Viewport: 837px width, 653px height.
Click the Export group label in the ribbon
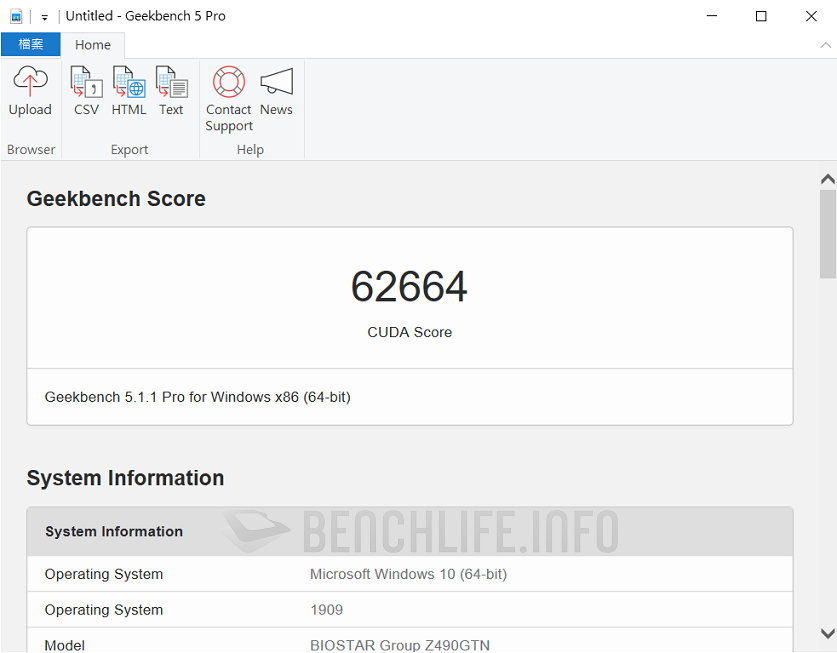point(129,149)
